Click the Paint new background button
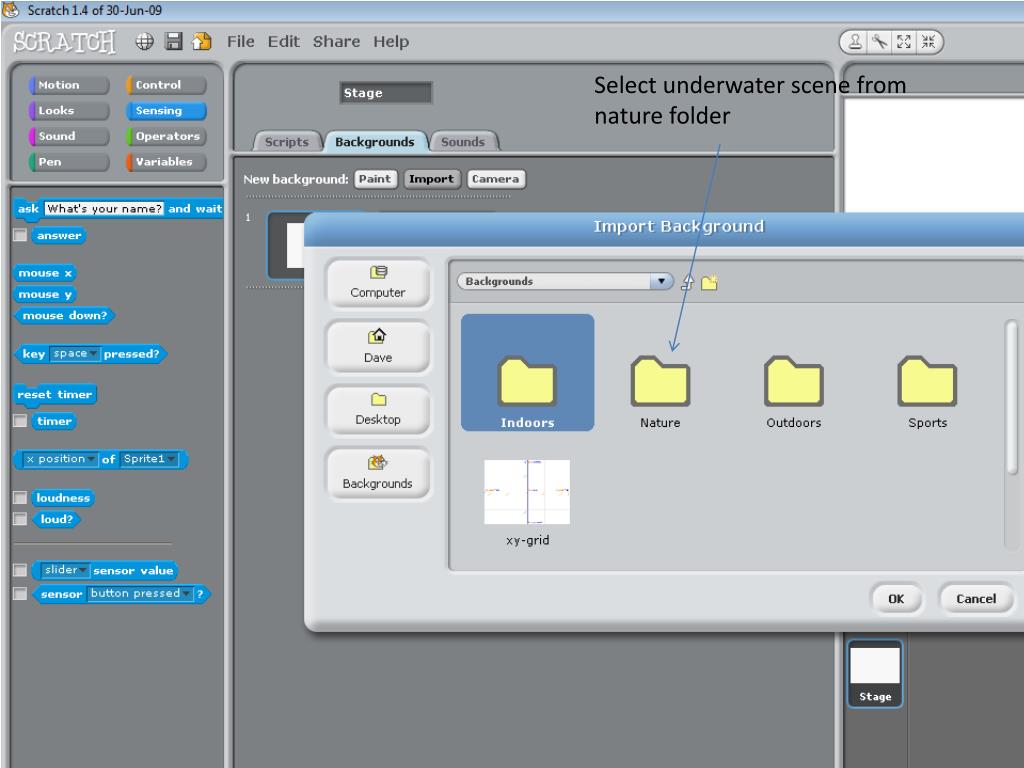Image resolution: width=1024 pixels, height=768 pixels. 375,179
